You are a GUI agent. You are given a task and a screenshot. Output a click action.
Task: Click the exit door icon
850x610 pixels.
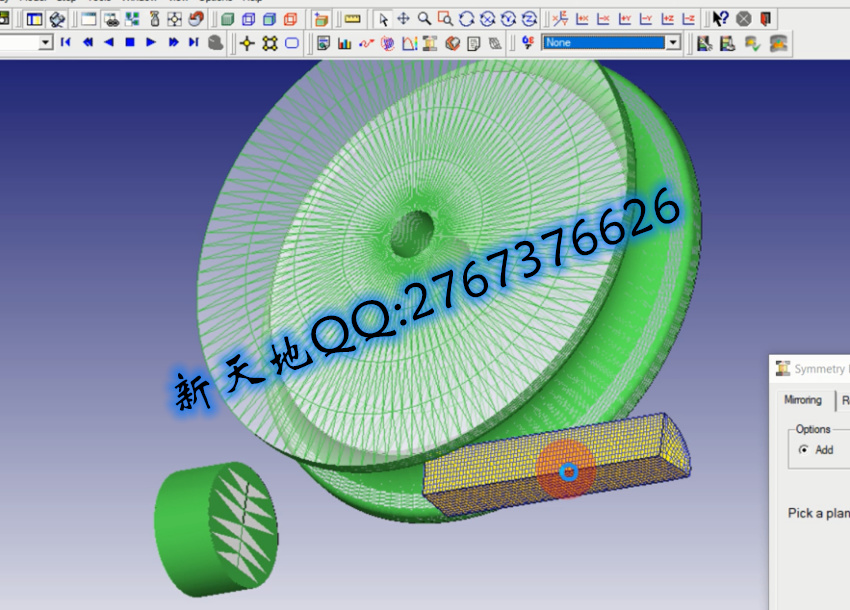pos(765,19)
